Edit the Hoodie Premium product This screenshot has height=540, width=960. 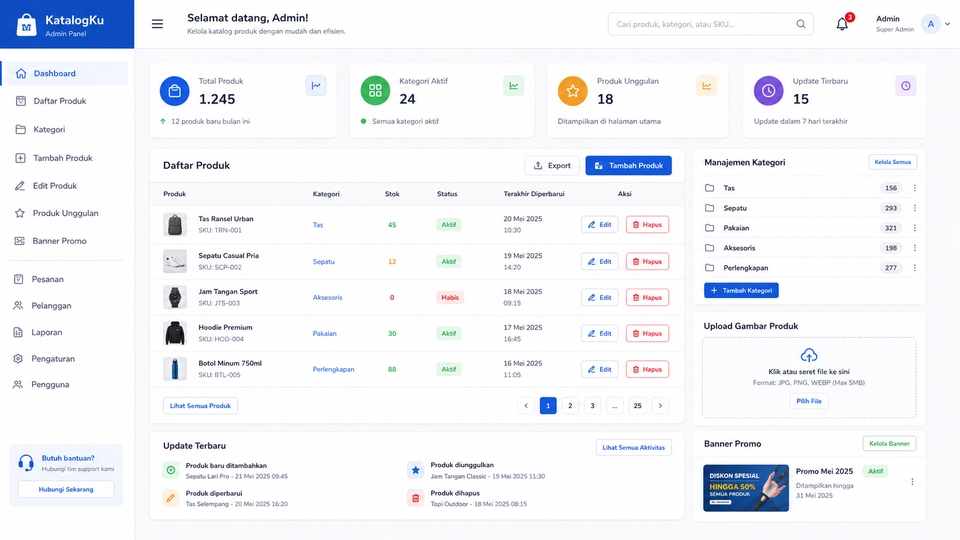tap(599, 334)
